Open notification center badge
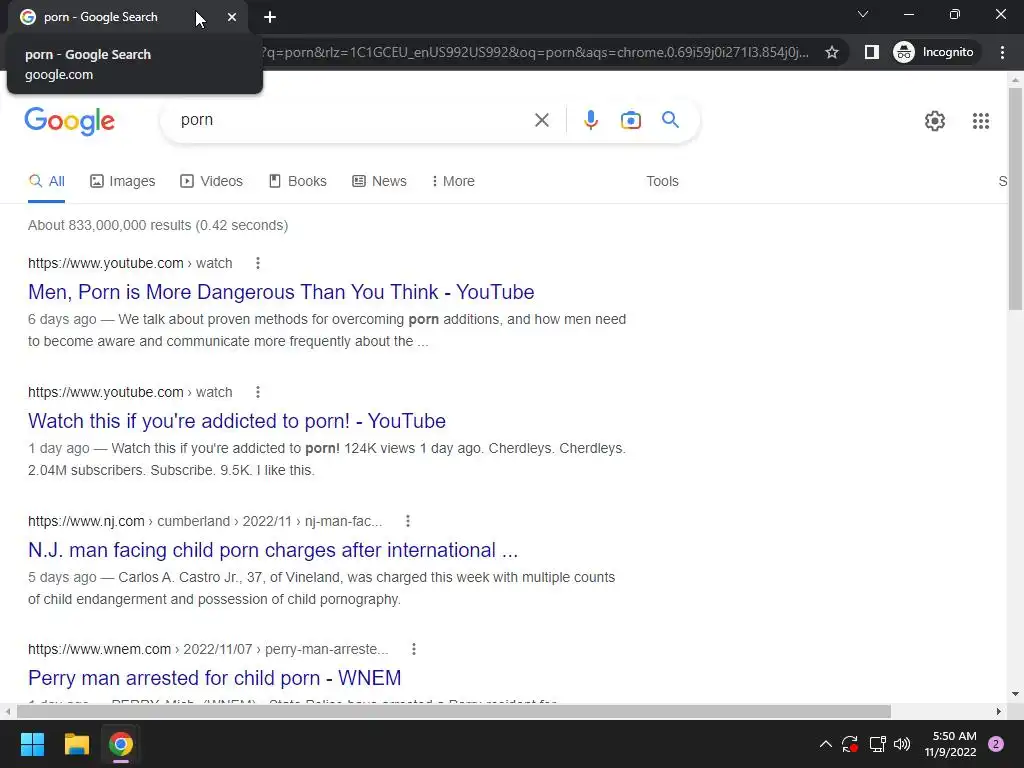Viewport: 1024px width, 768px height. click(995, 744)
